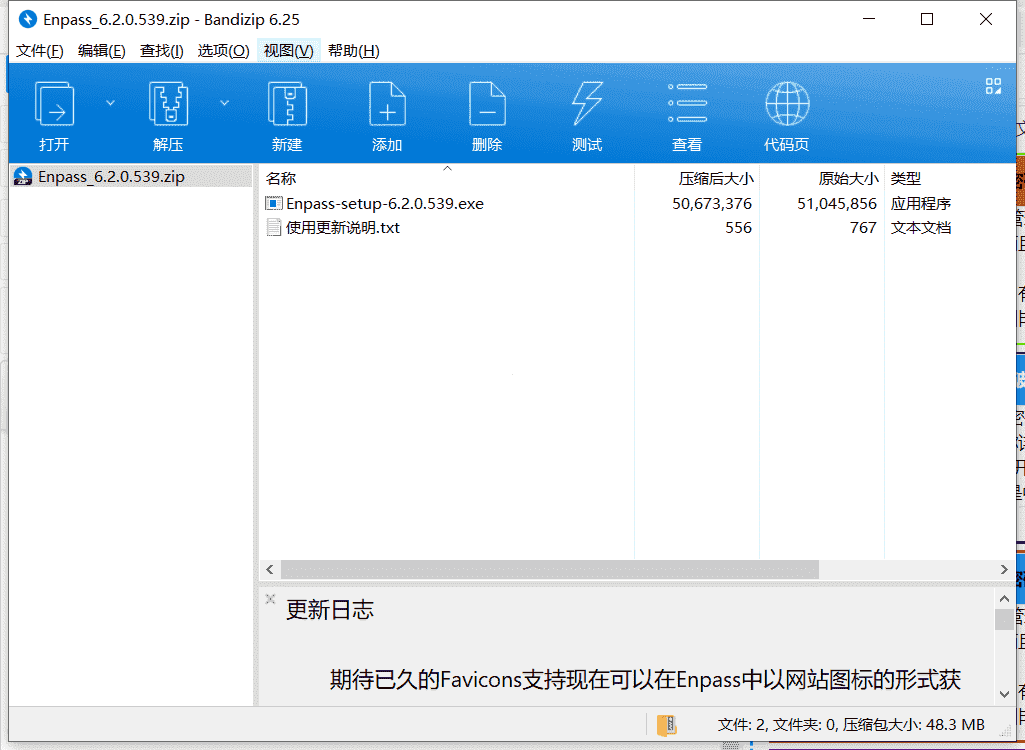This screenshot has width=1025, height=750.
Task: Close the 更新日志 comment panel
Action: click(271, 599)
